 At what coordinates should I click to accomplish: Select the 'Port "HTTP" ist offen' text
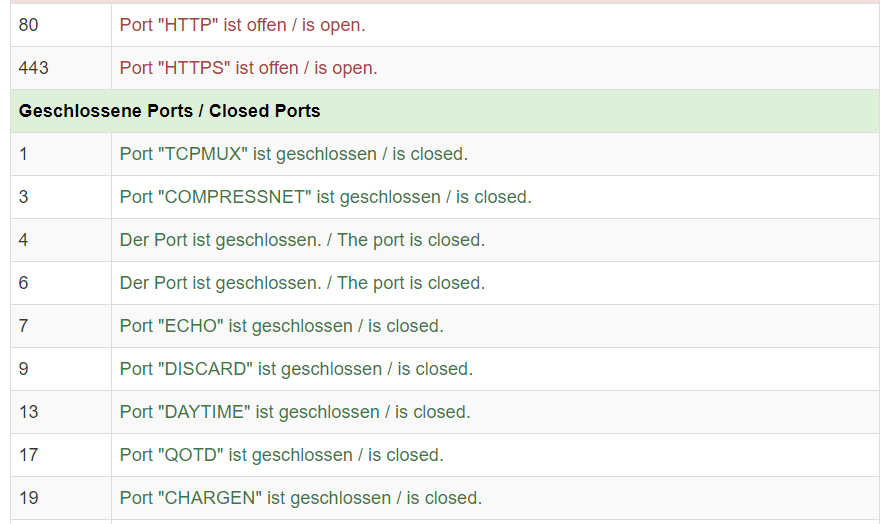pyautogui.click(x=203, y=25)
